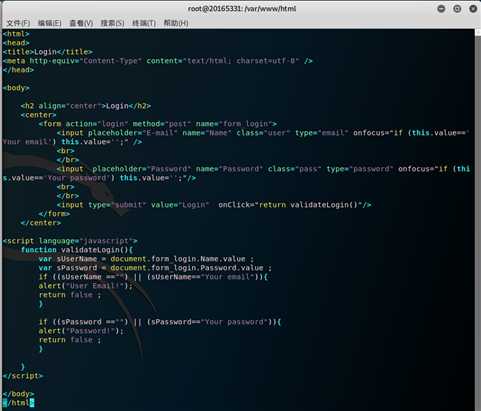
Task: Click the if sUserName condition line
Action: [x=153, y=277]
